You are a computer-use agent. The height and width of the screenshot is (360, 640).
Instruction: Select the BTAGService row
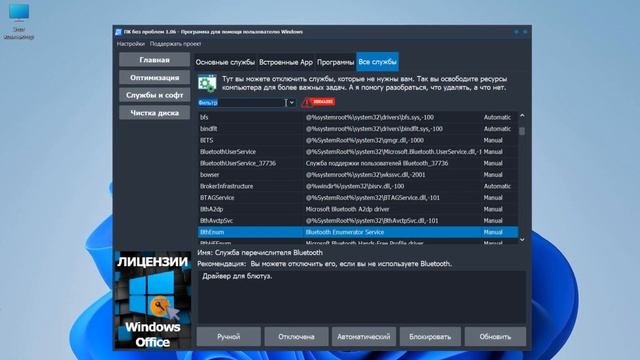point(358,198)
